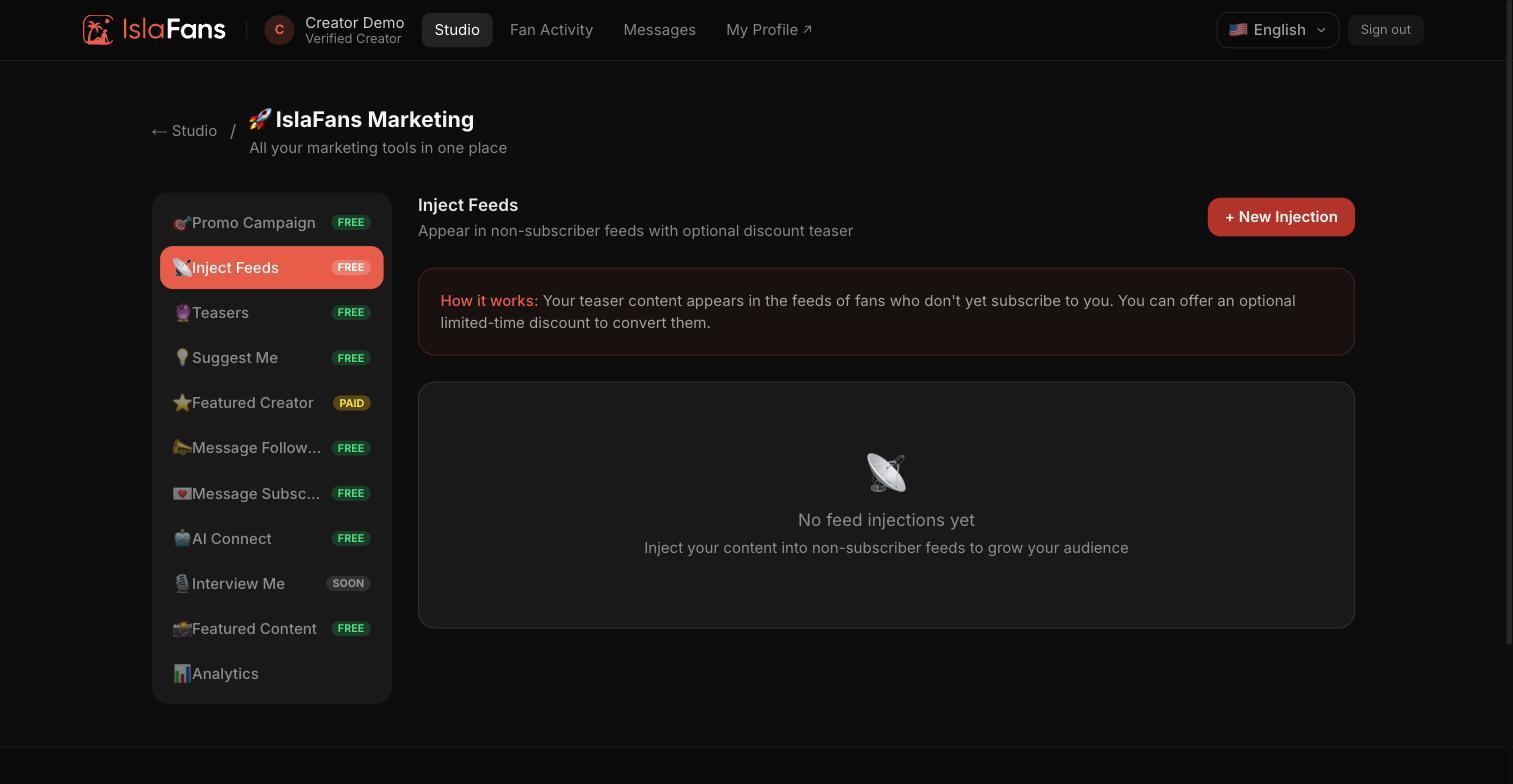Click the + New Injection button
Image resolution: width=1513 pixels, height=784 pixels.
tap(1281, 217)
